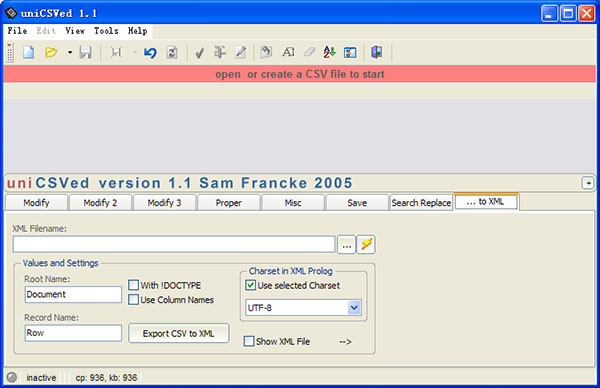The width and height of the screenshot is (600, 388).
Task: Switch to the Modify tab
Action: (x=36, y=203)
